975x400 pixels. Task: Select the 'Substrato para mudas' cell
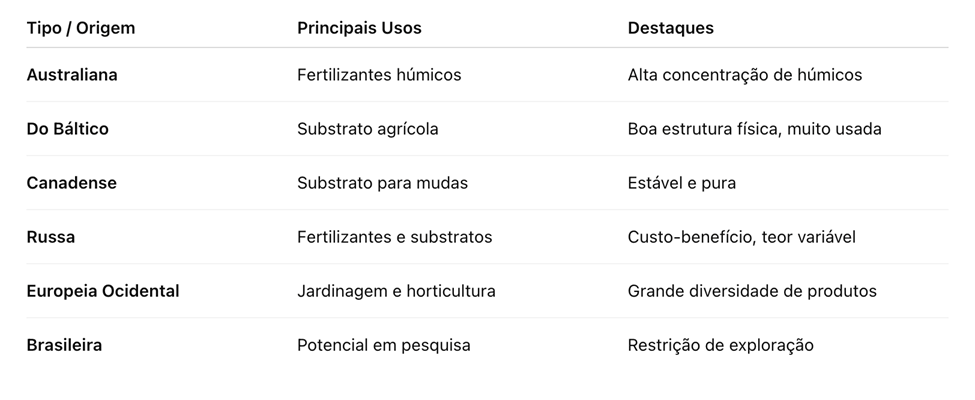pos(382,183)
